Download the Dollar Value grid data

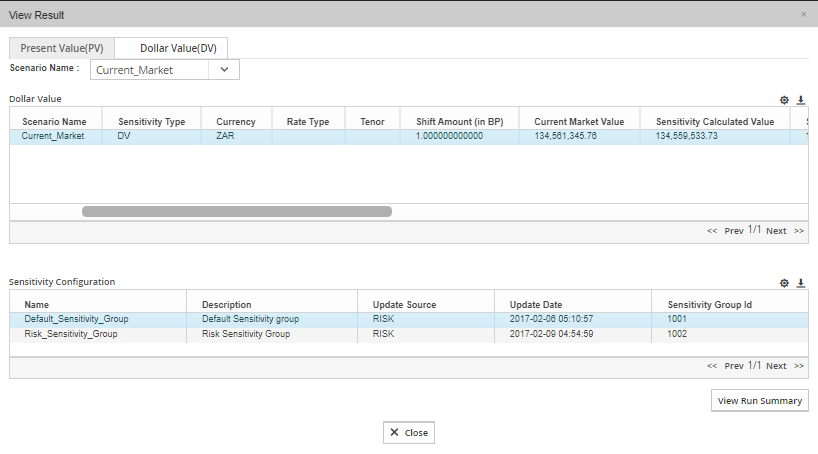click(x=800, y=100)
